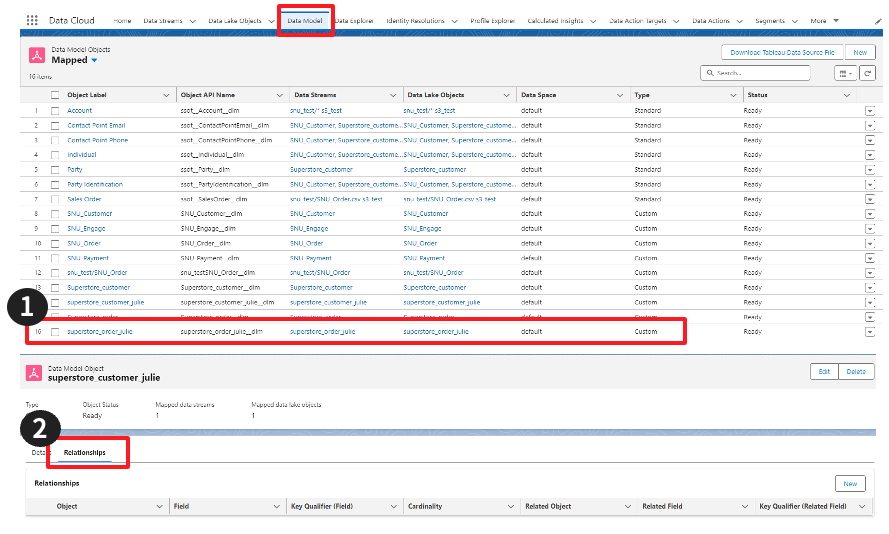Select the header select-all checkbox
889x534 pixels.
(55, 95)
